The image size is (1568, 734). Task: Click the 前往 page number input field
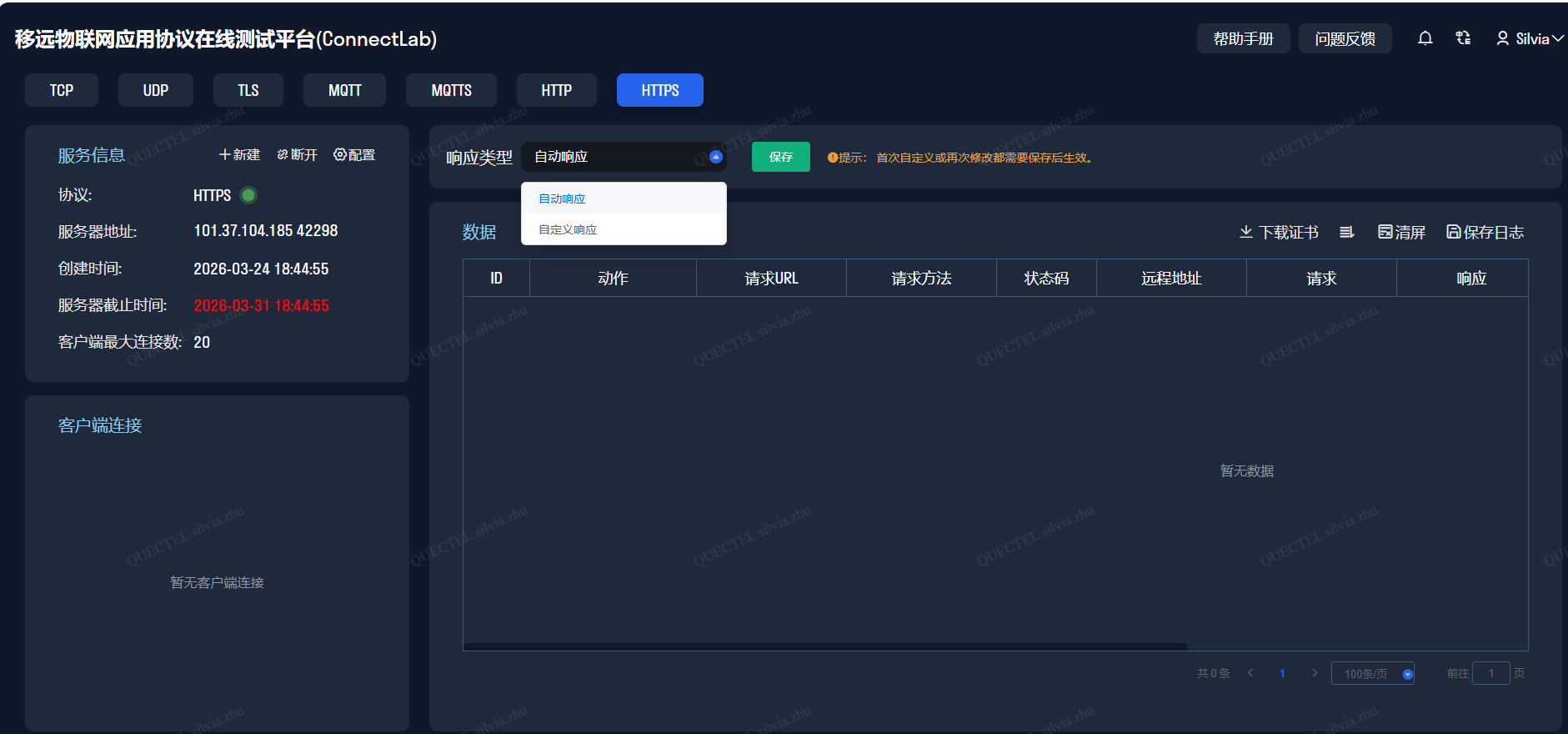point(1490,673)
